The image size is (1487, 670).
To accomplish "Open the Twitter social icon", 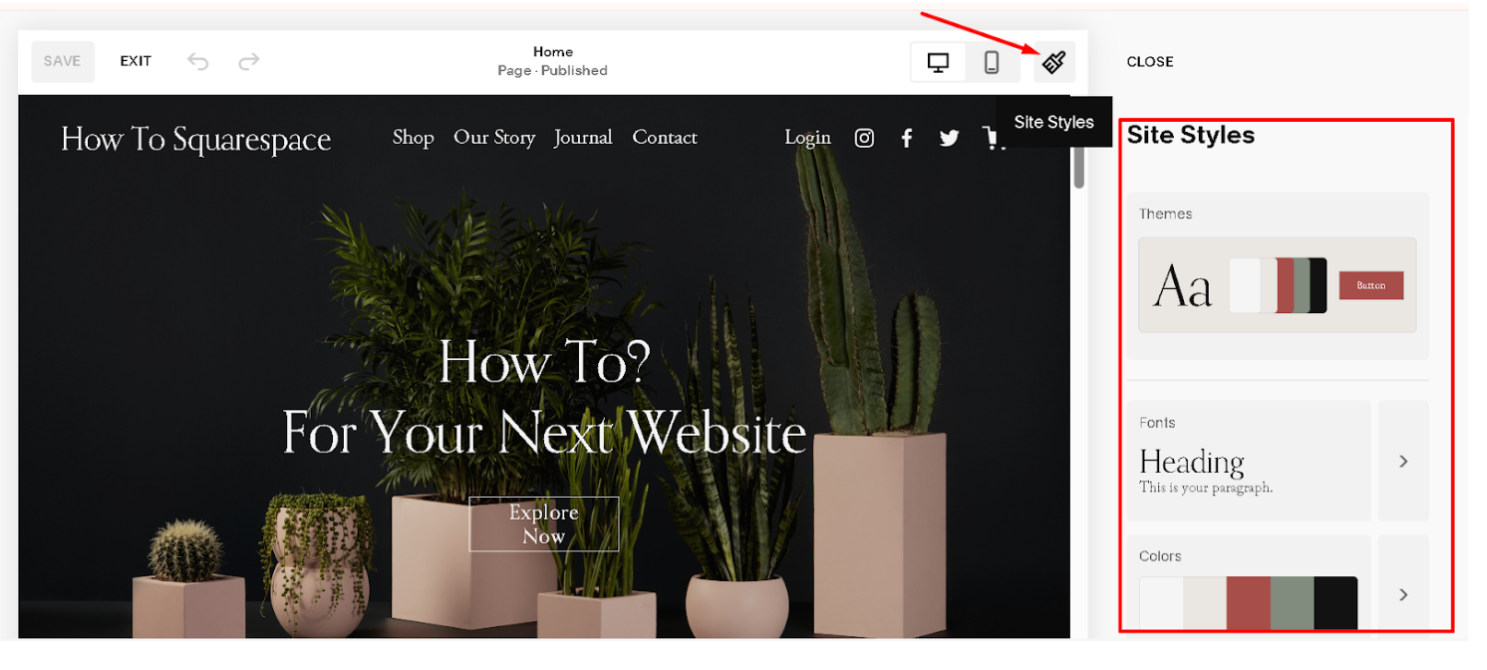I will pyautogui.click(x=949, y=138).
